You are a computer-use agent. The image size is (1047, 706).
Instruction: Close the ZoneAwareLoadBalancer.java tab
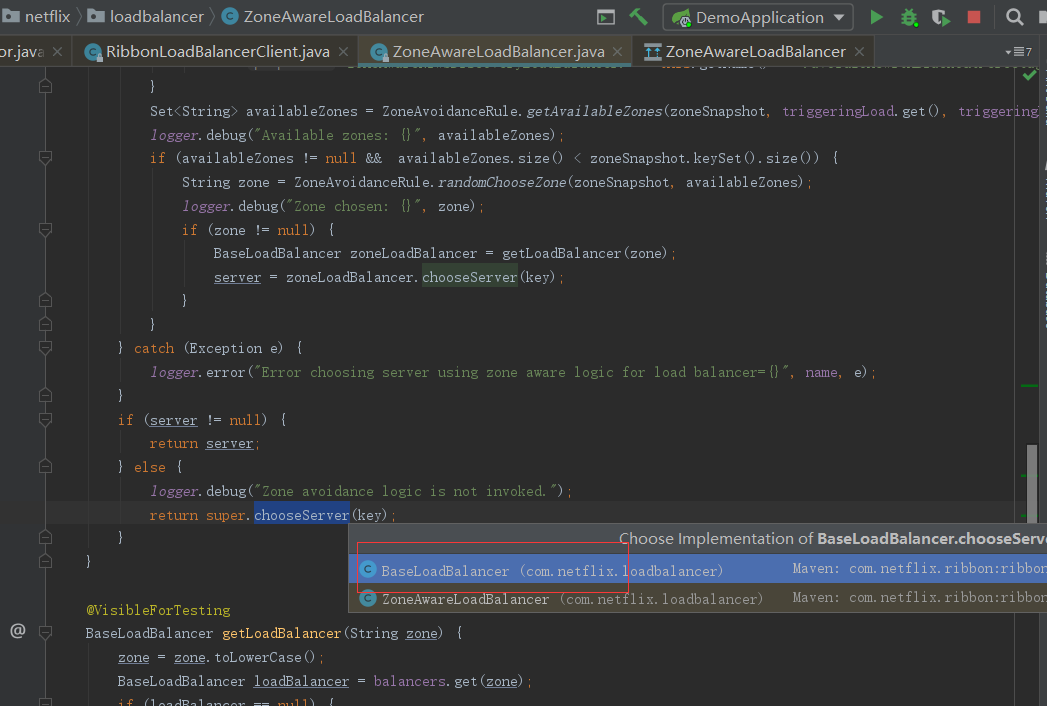[618, 51]
